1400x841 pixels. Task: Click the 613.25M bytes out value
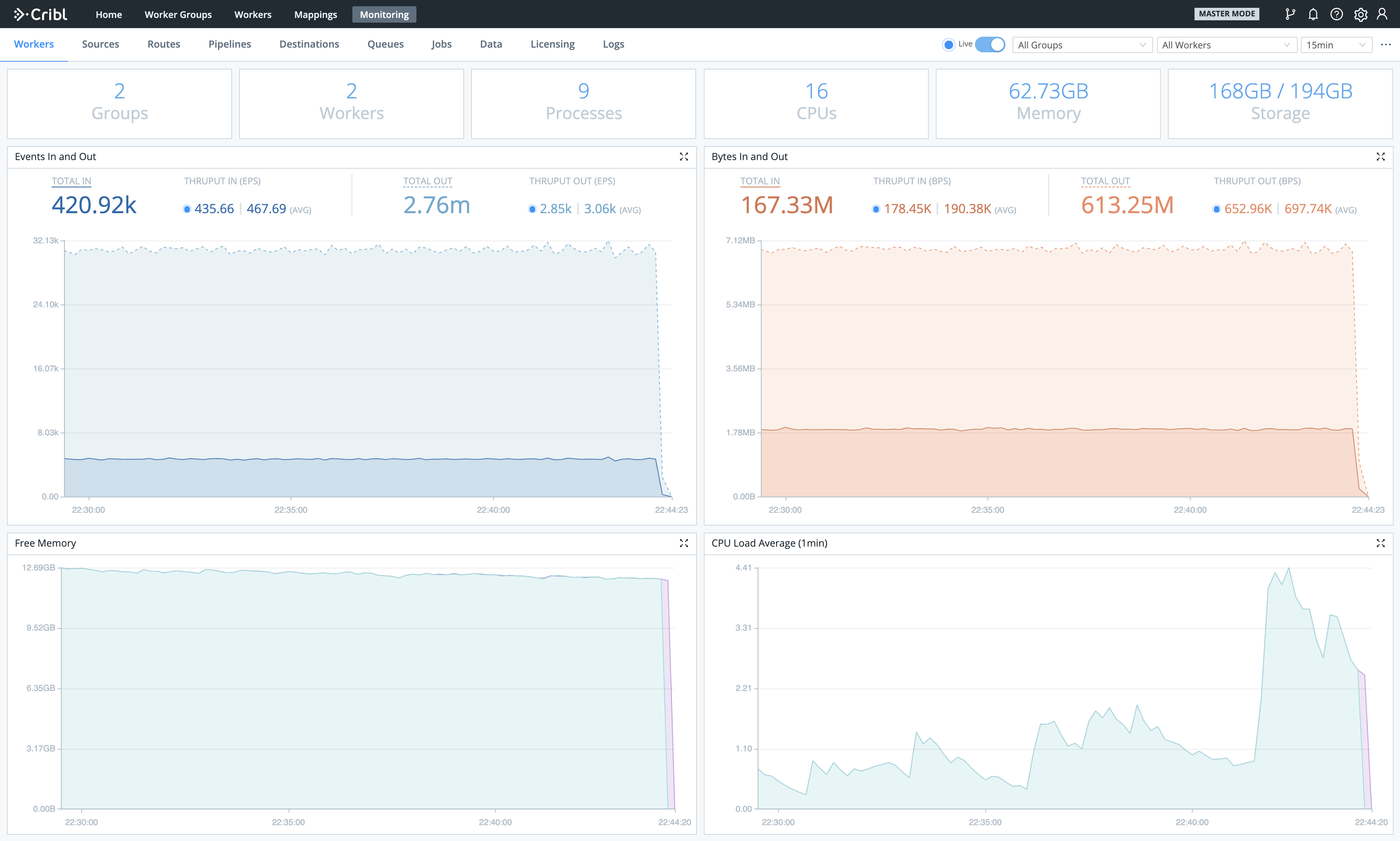click(1127, 205)
